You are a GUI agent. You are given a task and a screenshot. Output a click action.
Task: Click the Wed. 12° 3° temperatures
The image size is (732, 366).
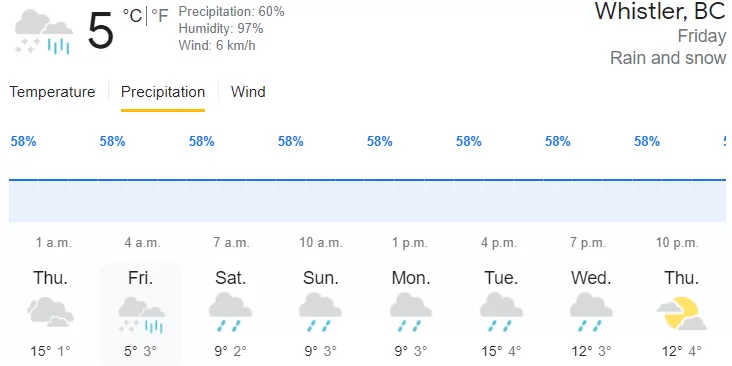[x=591, y=351]
